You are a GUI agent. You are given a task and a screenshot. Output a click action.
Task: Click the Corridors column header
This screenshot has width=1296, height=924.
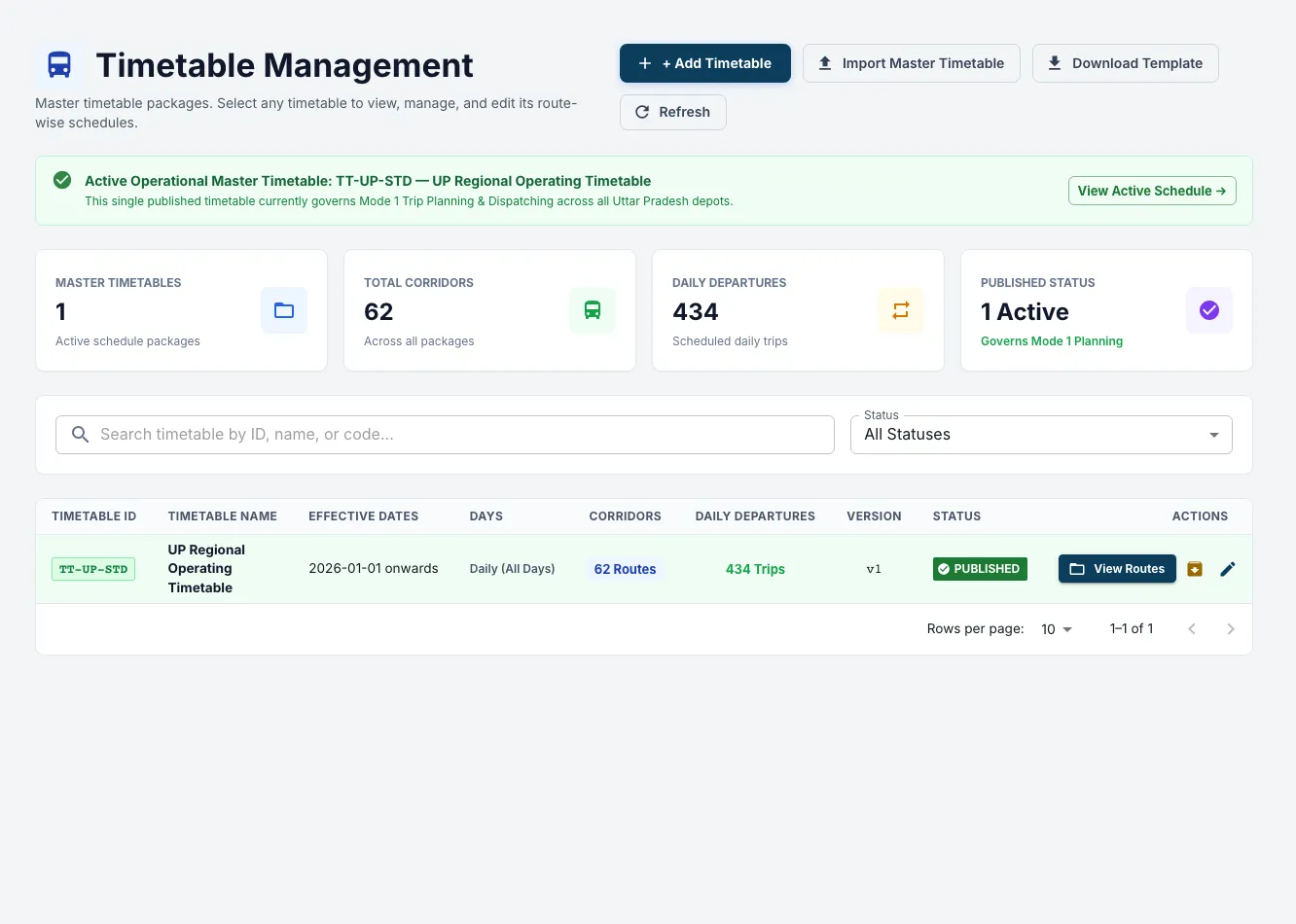pos(626,516)
